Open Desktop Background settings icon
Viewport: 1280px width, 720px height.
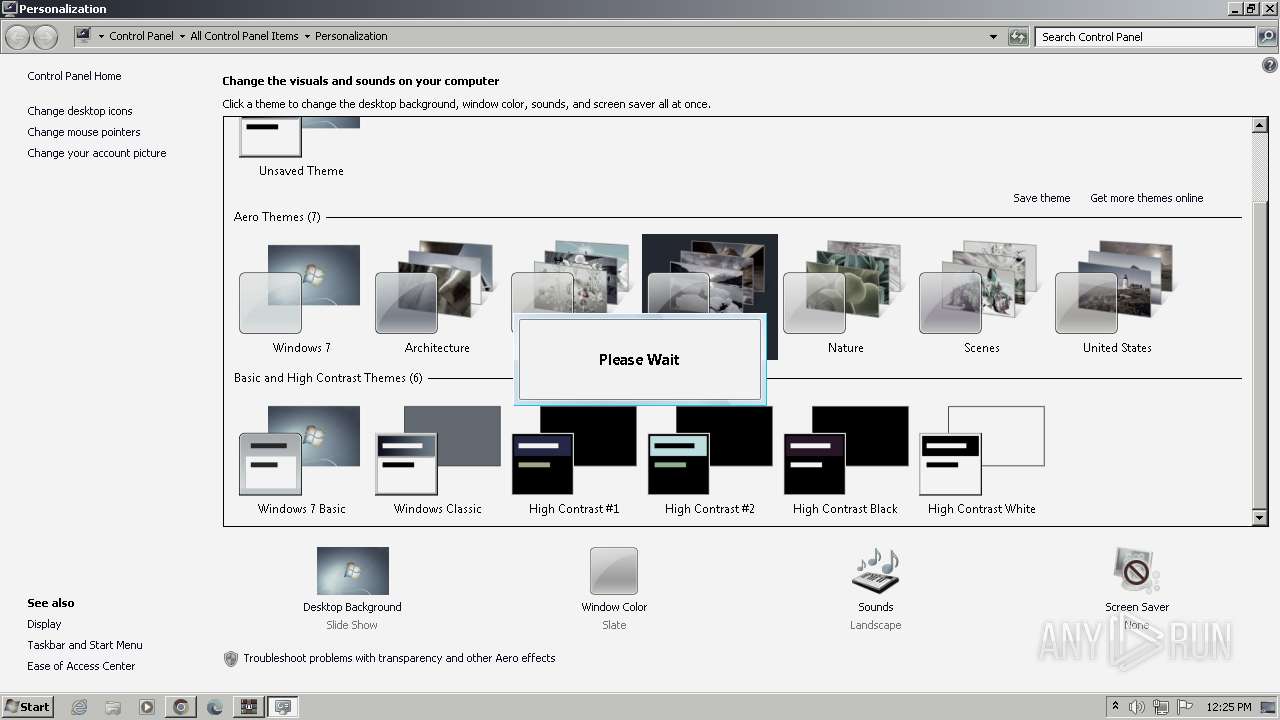coord(352,571)
